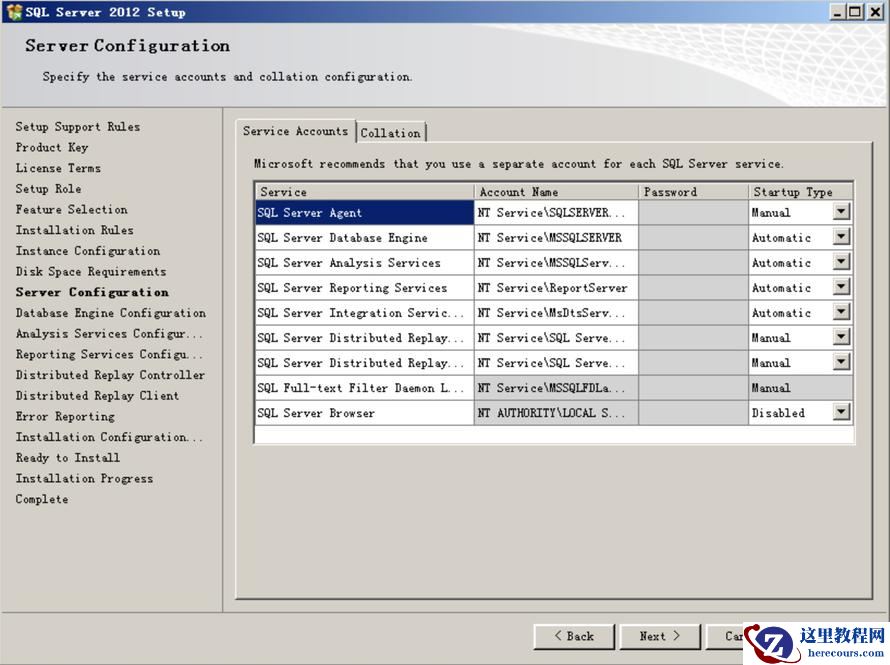Viewport: 890px width, 665px height.
Task: Click Reporting Services Configuration in the sidebar
Action: click(109, 354)
